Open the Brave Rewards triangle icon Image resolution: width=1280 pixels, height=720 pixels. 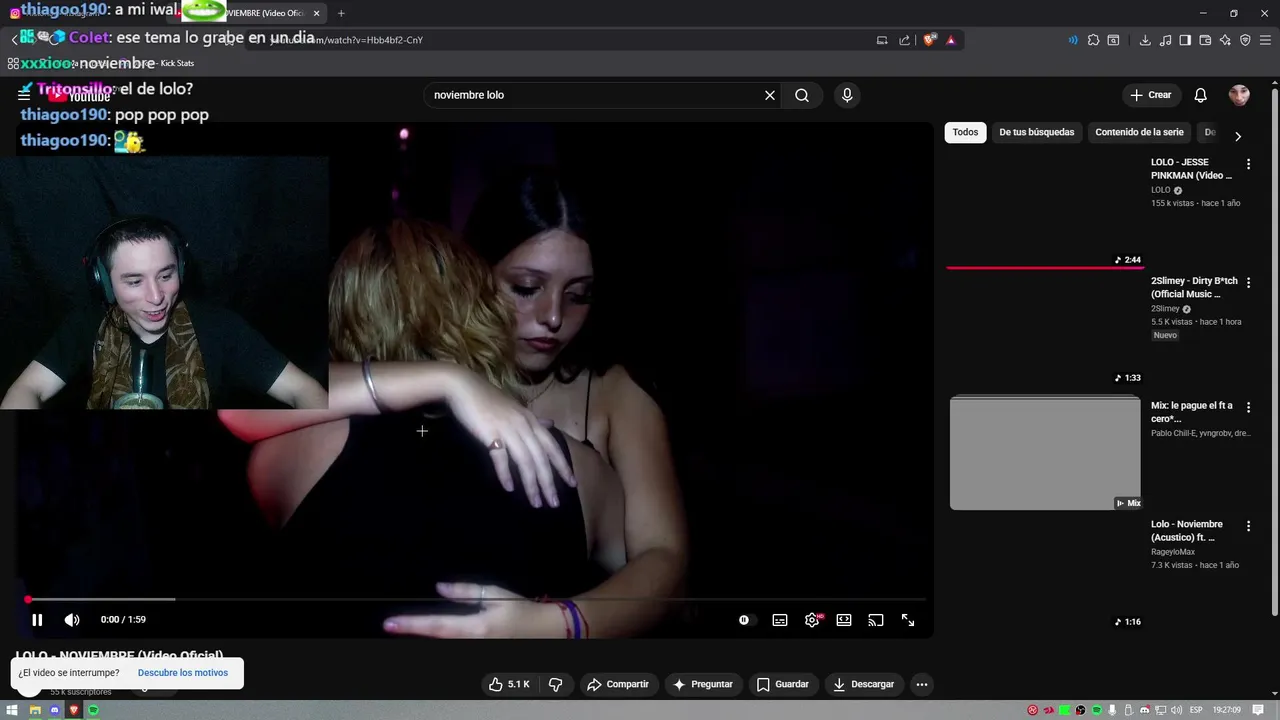(951, 40)
